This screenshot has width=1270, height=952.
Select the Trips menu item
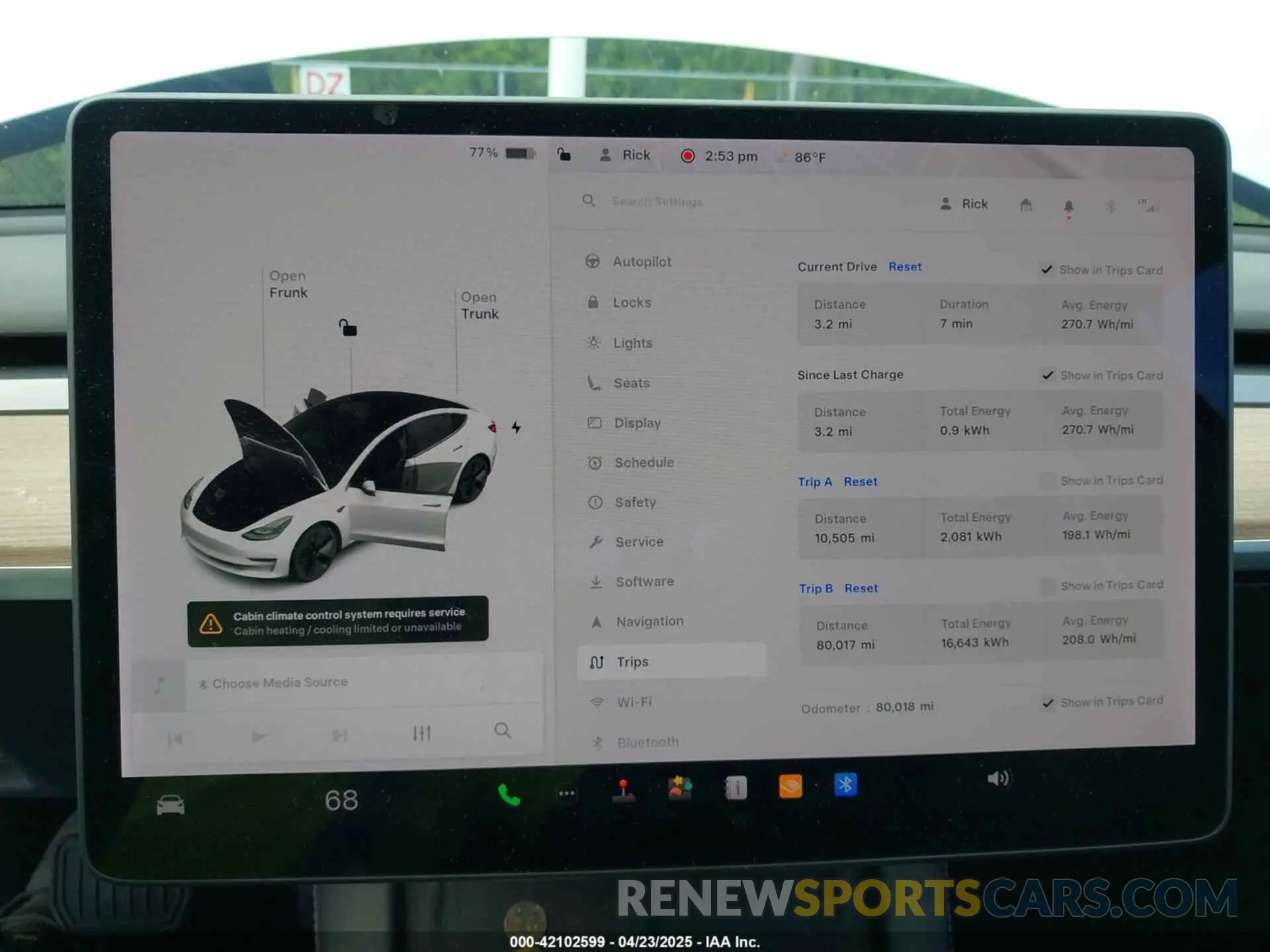tap(671, 662)
